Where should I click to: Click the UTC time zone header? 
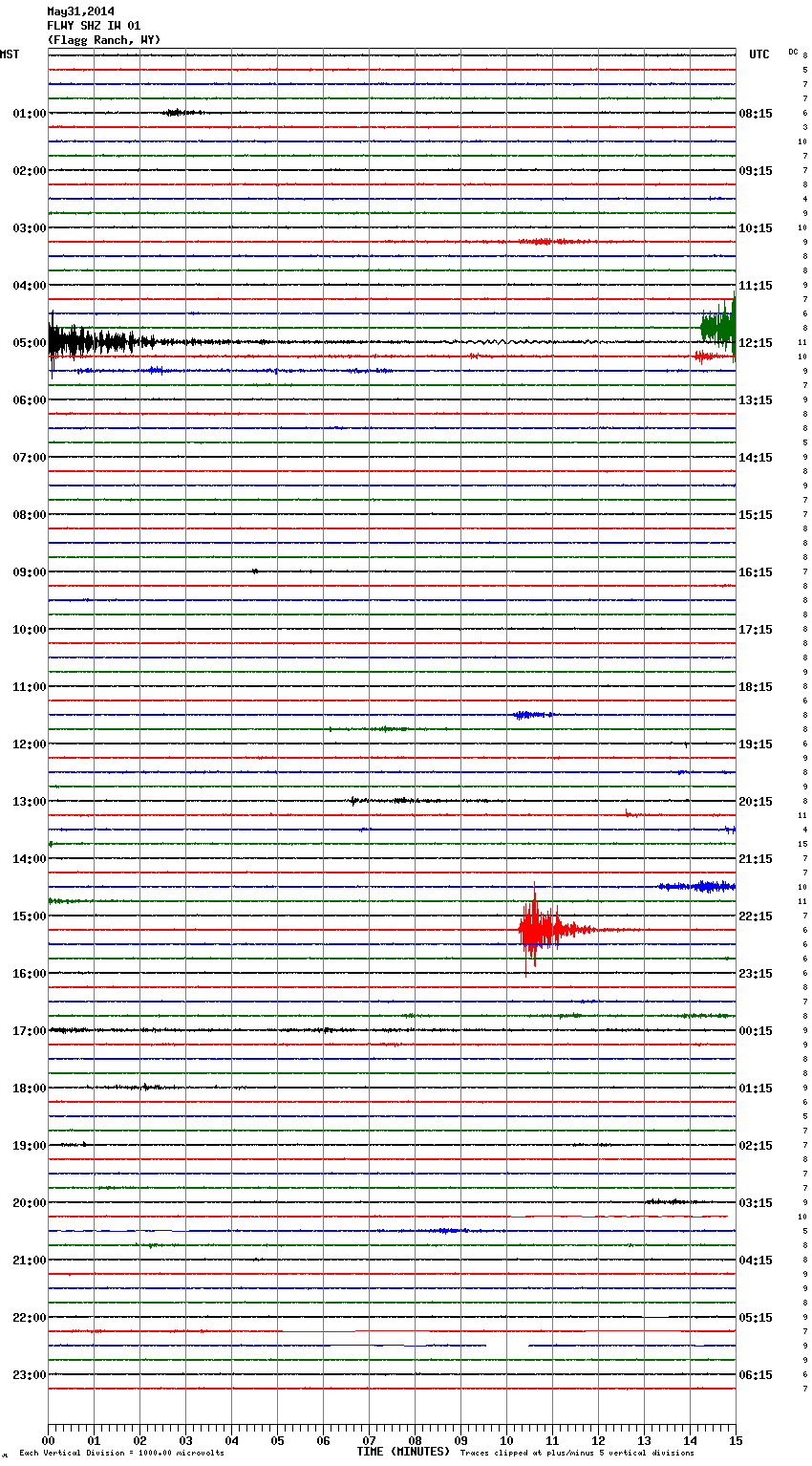759,54
